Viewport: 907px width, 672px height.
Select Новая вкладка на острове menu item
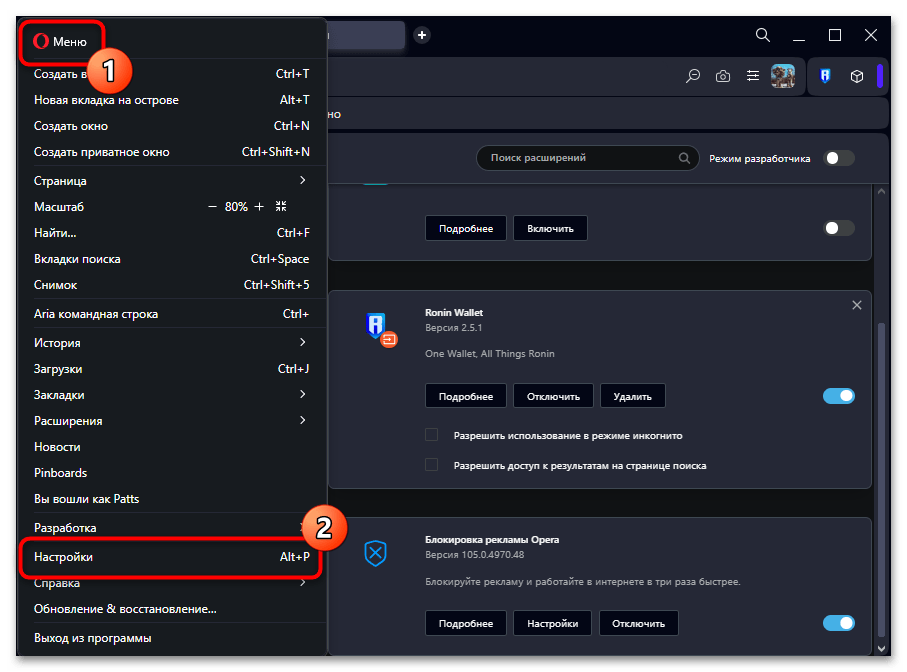[172, 99]
